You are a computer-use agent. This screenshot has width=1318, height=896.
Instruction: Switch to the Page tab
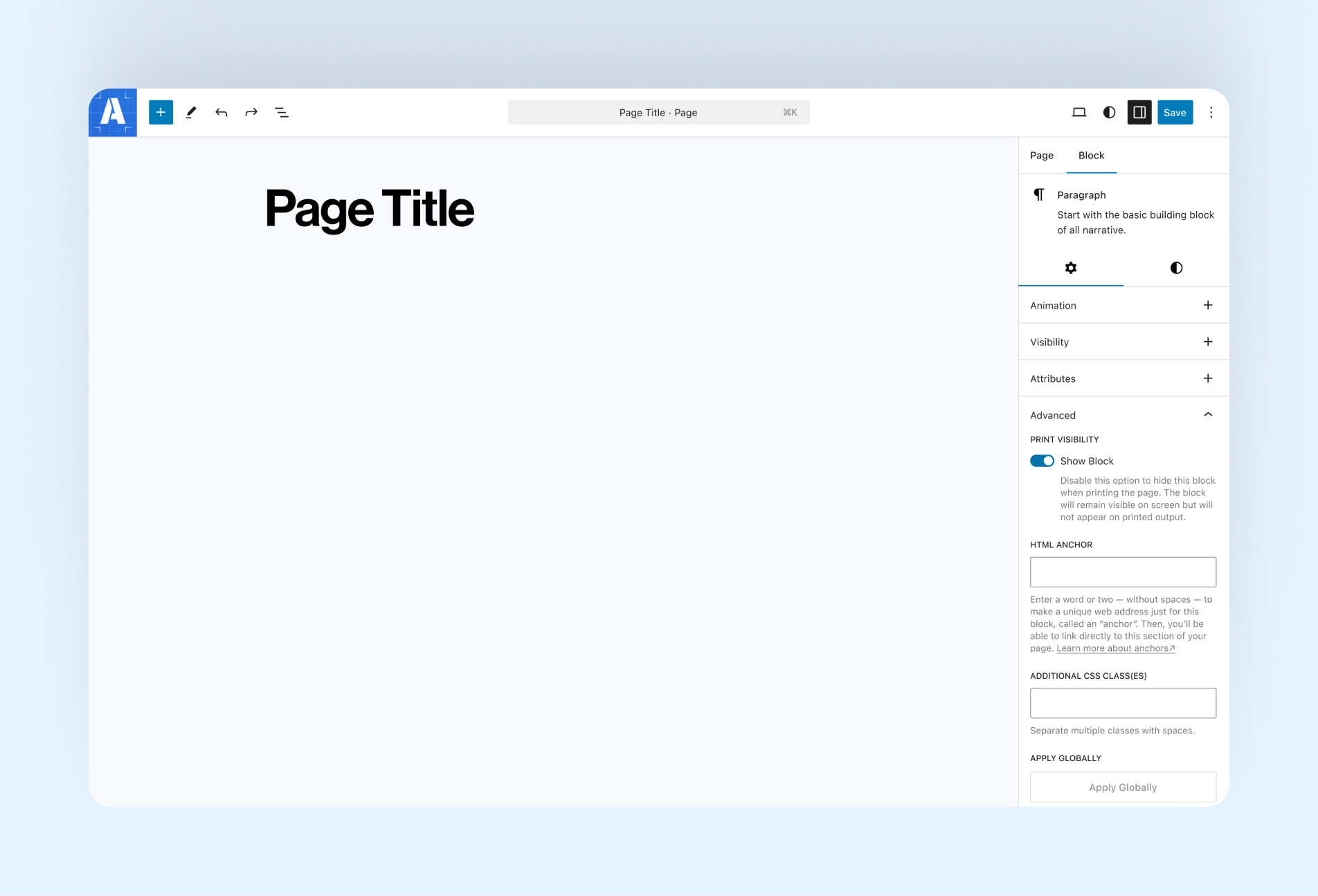coord(1041,155)
